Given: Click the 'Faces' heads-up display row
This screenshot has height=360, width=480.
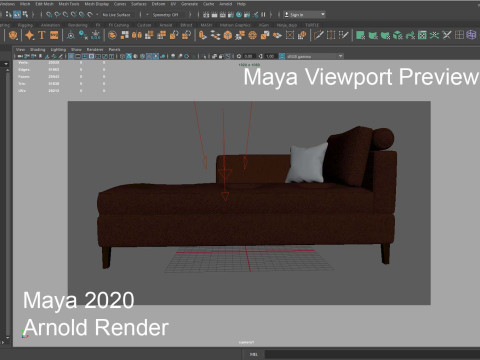Looking at the screenshot, I should coord(62,77).
